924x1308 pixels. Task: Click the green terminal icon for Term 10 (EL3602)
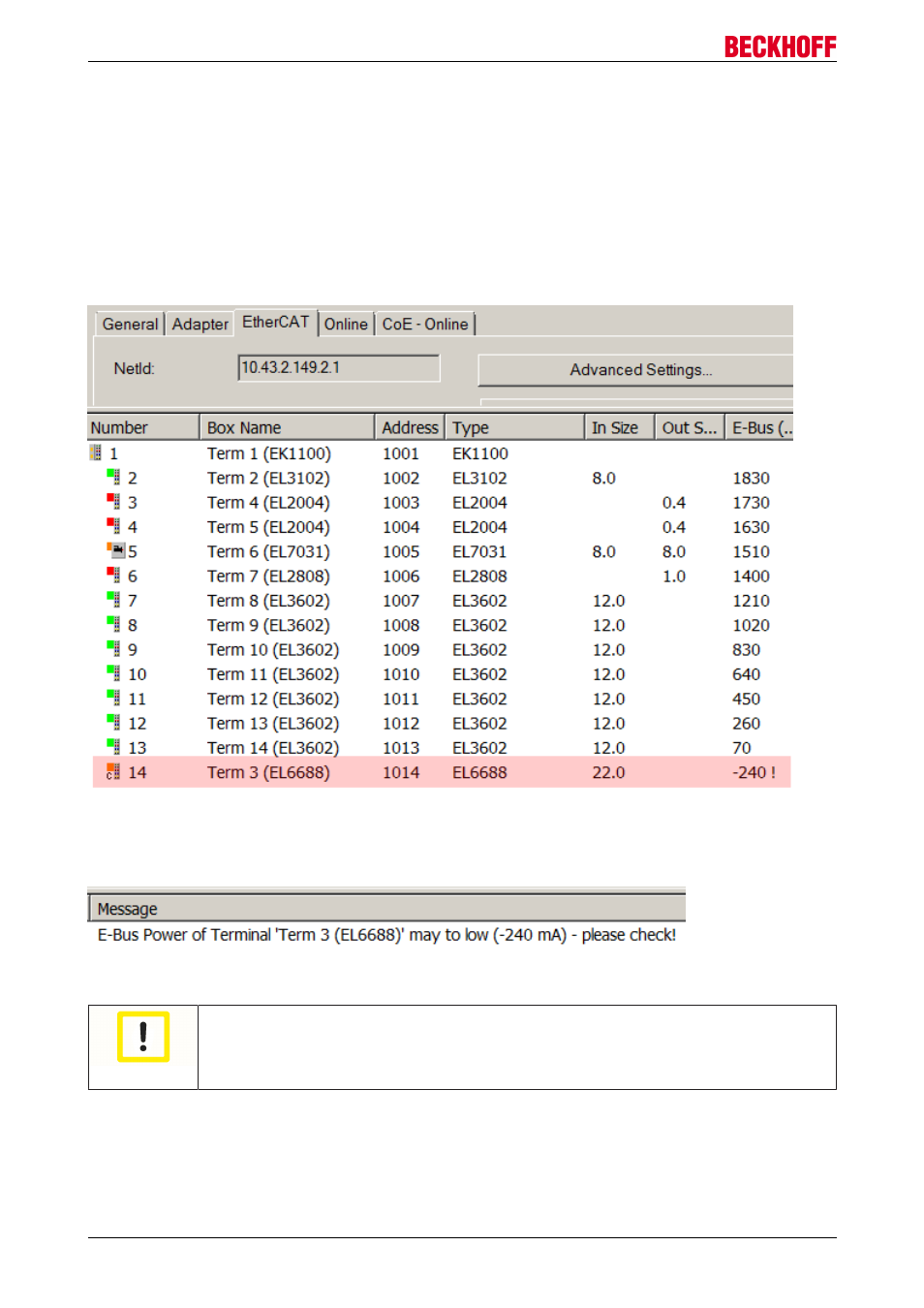click(113, 648)
